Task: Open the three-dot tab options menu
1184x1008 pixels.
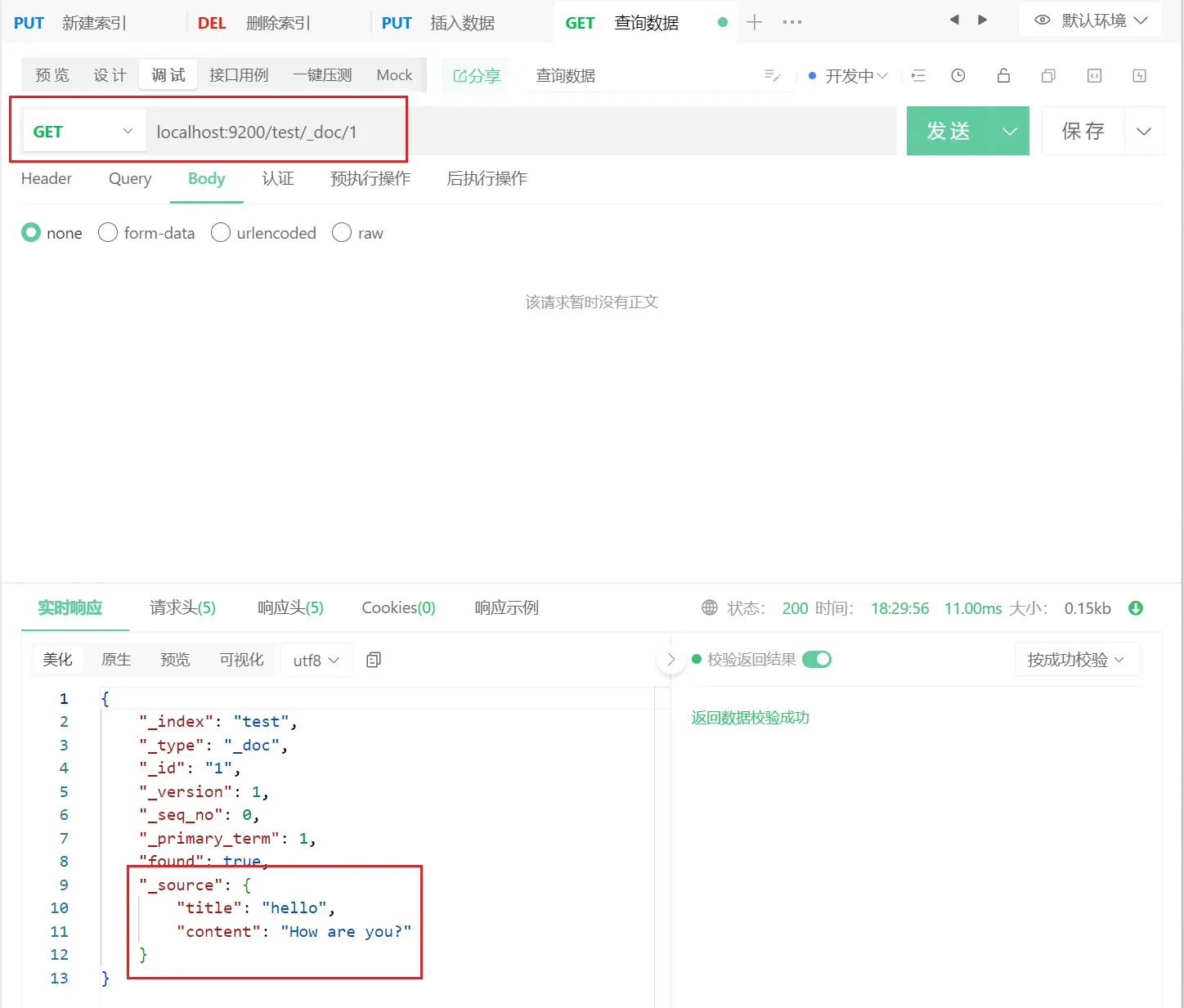Action: tap(792, 22)
